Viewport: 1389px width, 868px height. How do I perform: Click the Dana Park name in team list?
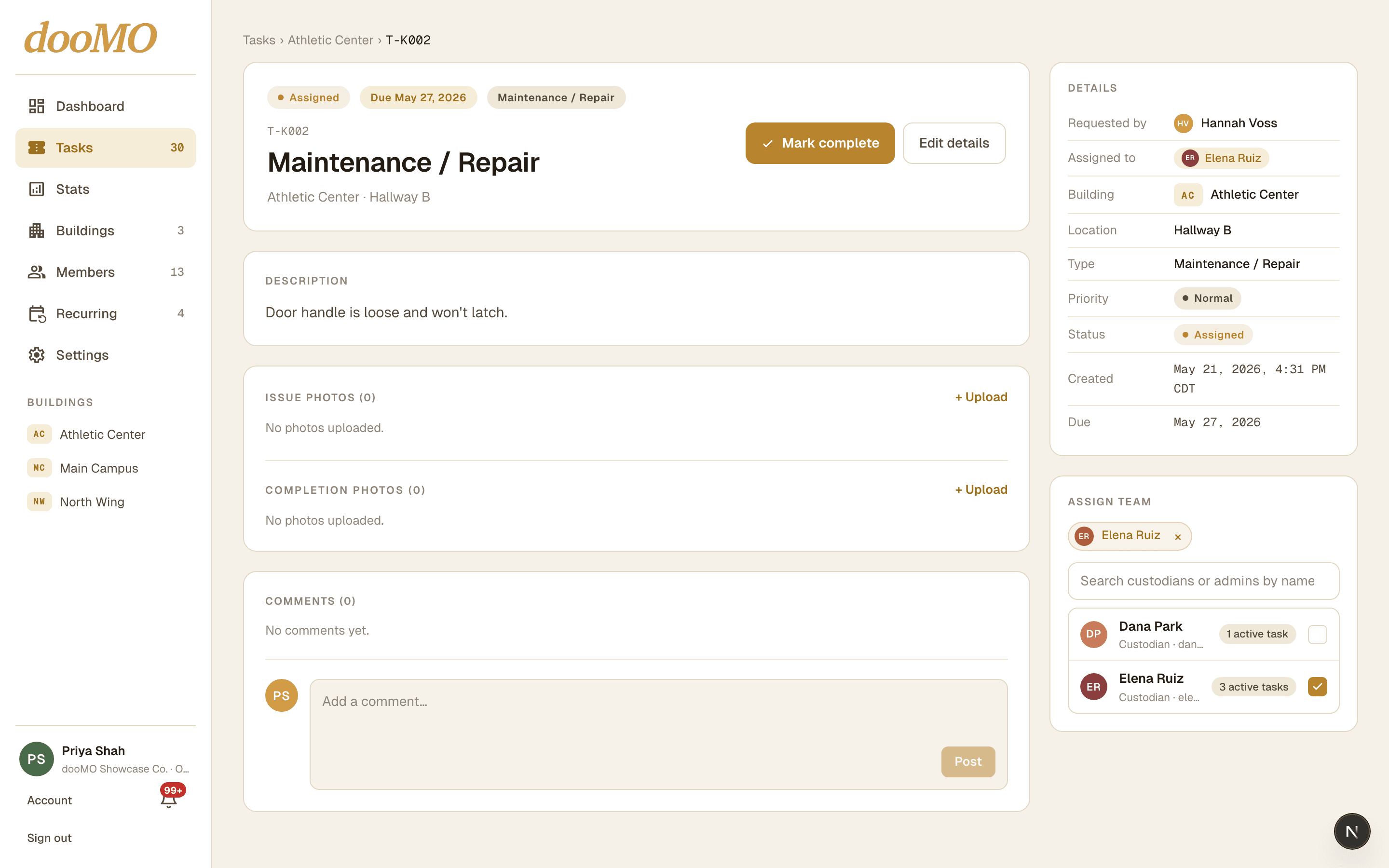click(1150, 626)
